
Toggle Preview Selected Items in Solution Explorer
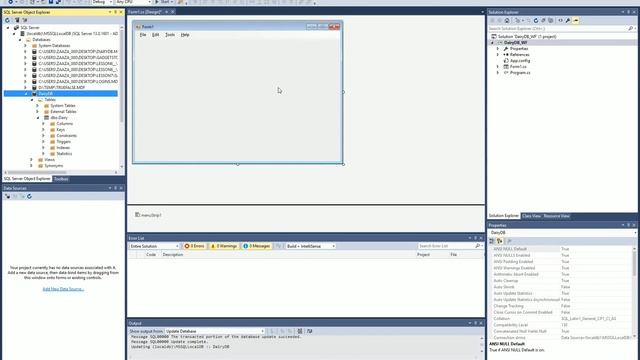[x=576, y=20]
